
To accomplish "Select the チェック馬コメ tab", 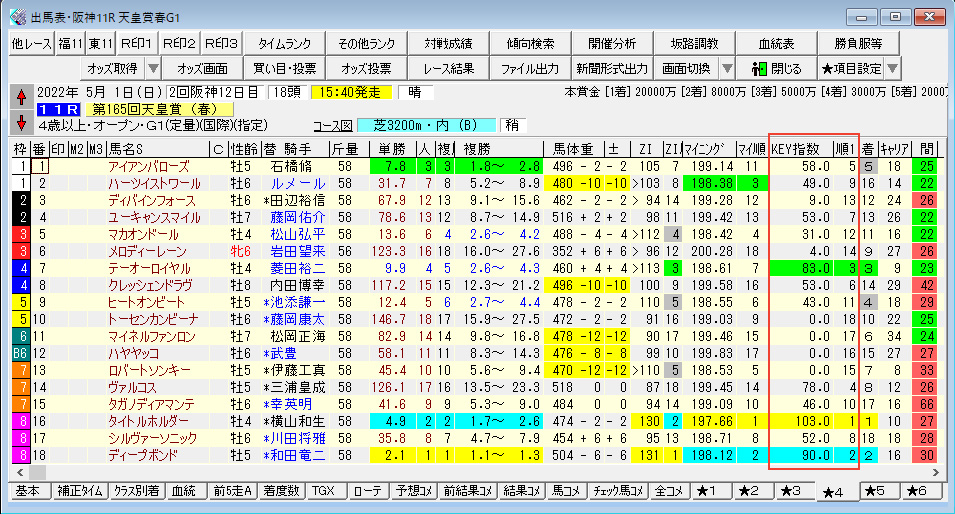I will tap(618, 491).
